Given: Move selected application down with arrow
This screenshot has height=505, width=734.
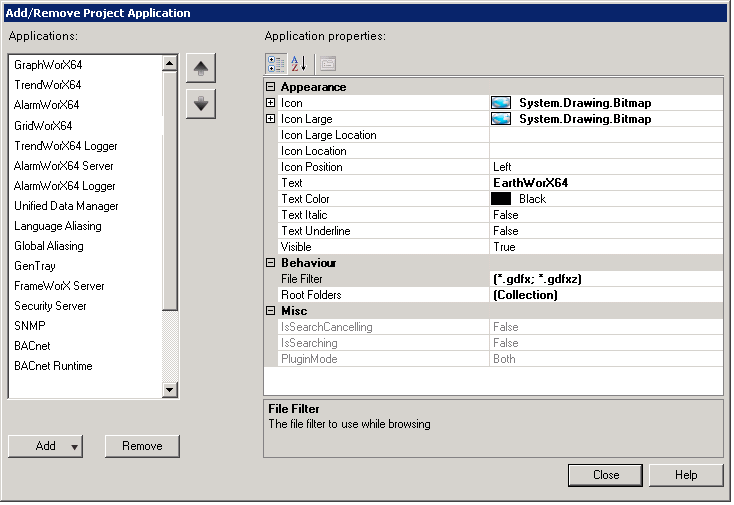Looking at the screenshot, I should click(201, 103).
